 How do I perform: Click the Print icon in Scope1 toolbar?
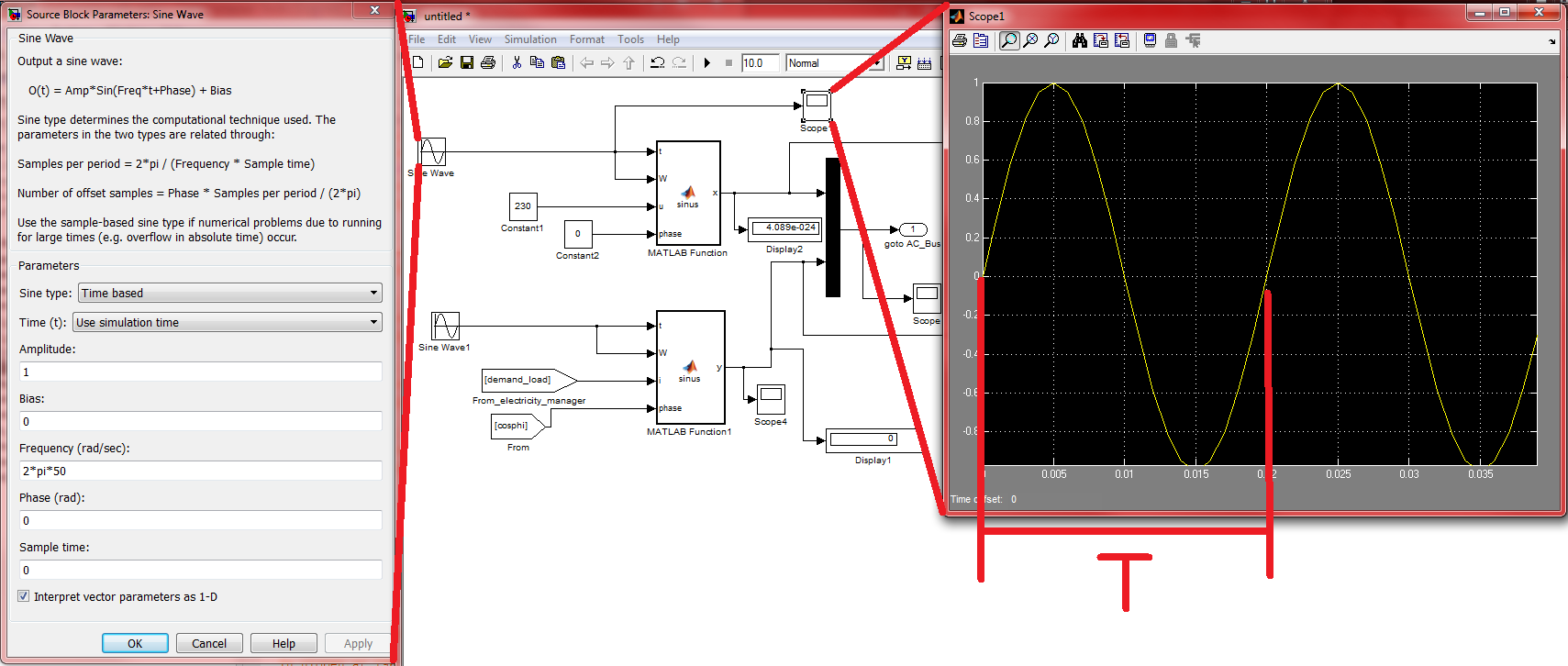pyautogui.click(x=960, y=40)
